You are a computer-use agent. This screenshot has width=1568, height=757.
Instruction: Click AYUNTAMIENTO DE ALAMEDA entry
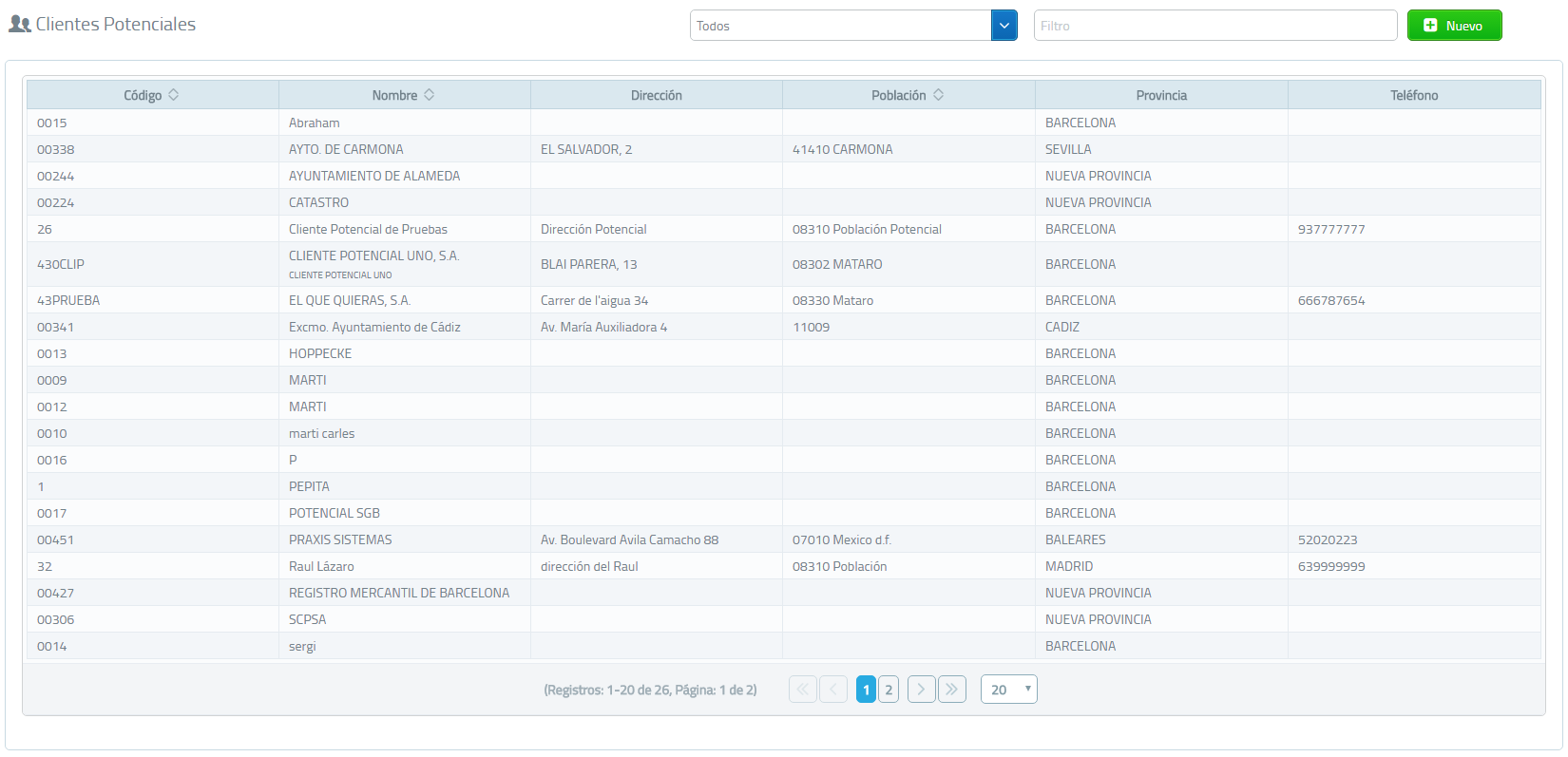(374, 176)
